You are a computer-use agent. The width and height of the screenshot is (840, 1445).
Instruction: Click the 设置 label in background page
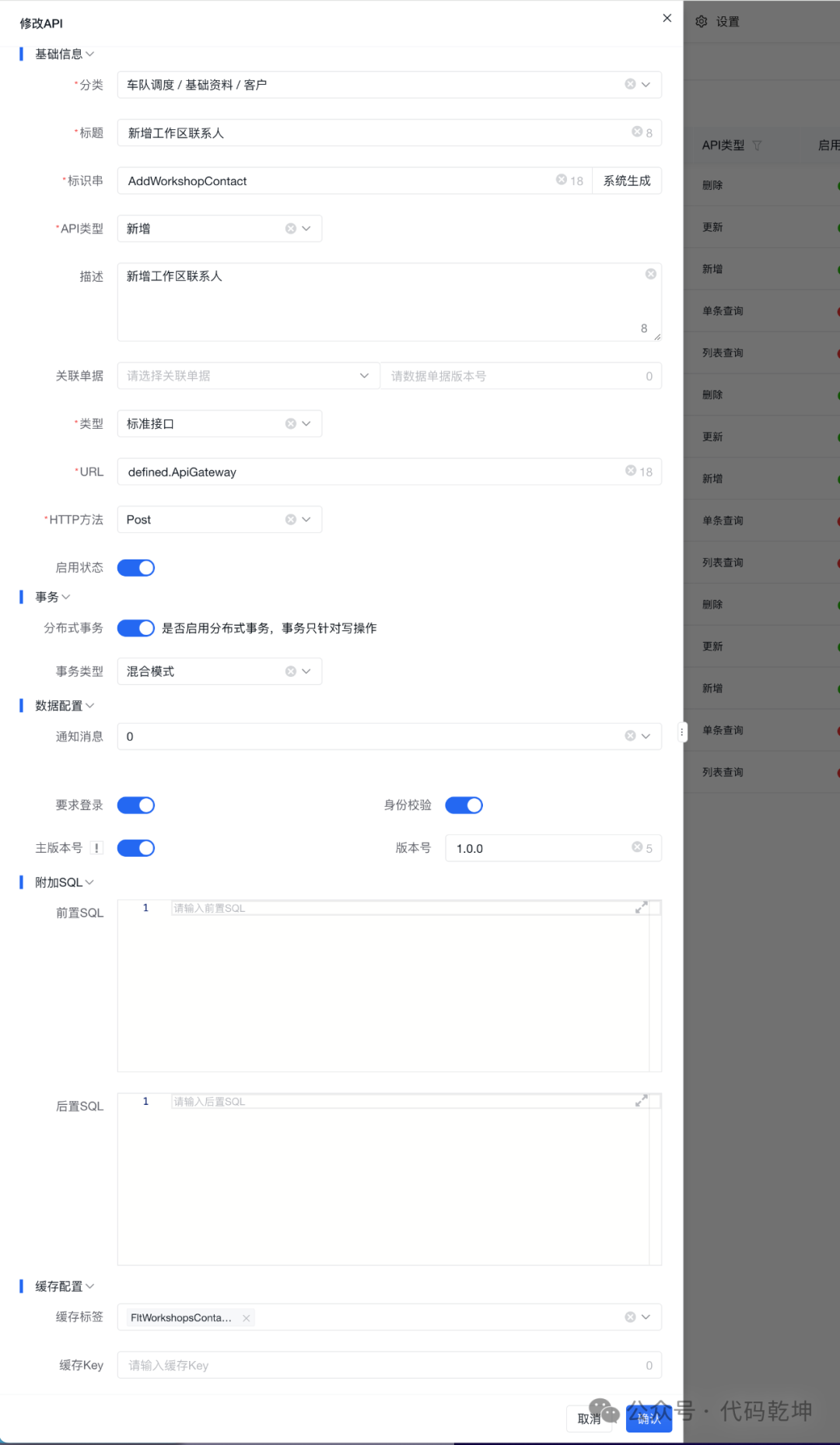tap(728, 22)
